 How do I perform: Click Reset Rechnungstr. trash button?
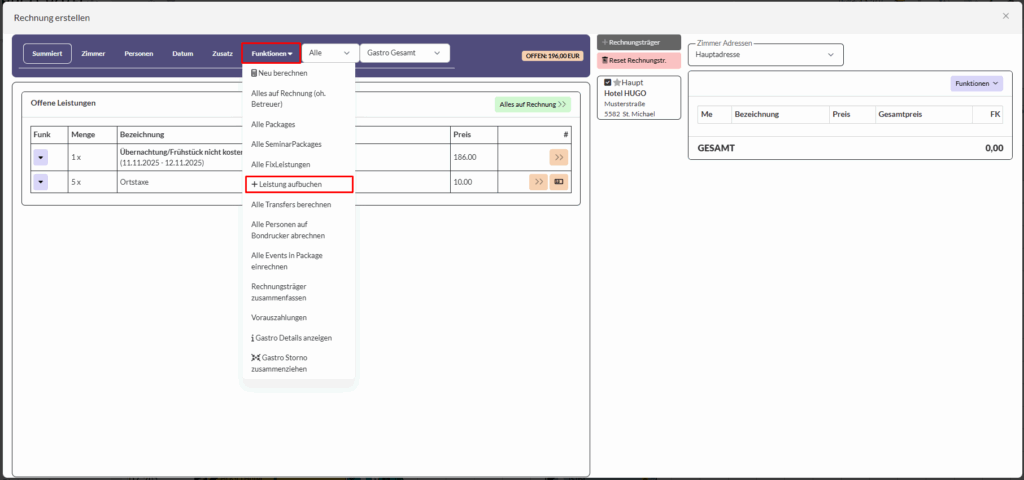pyautogui.click(x=638, y=61)
